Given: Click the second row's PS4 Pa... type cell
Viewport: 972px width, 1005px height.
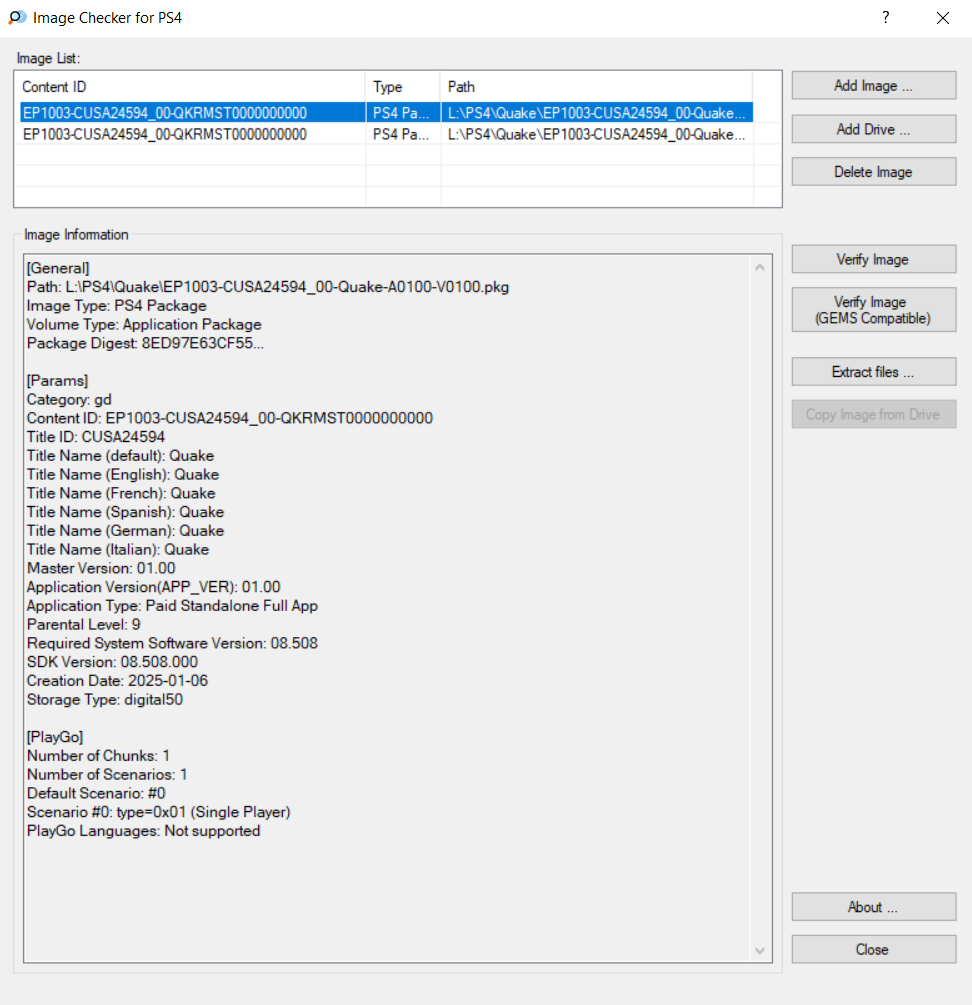Looking at the screenshot, I should point(401,135).
